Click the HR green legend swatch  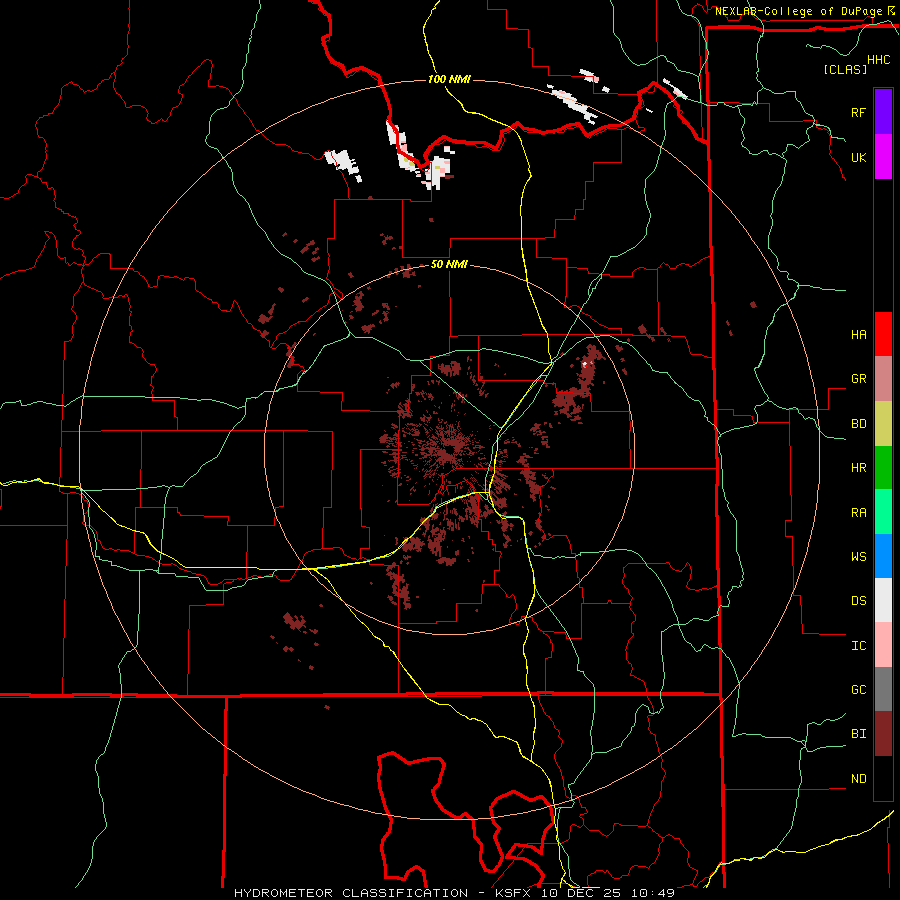pos(883,468)
